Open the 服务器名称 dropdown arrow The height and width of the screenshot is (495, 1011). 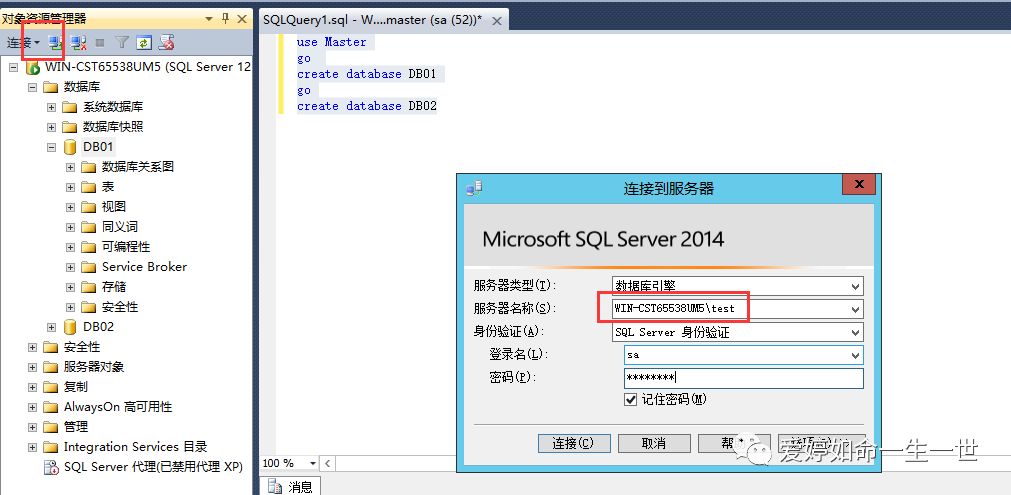point(856,309)
